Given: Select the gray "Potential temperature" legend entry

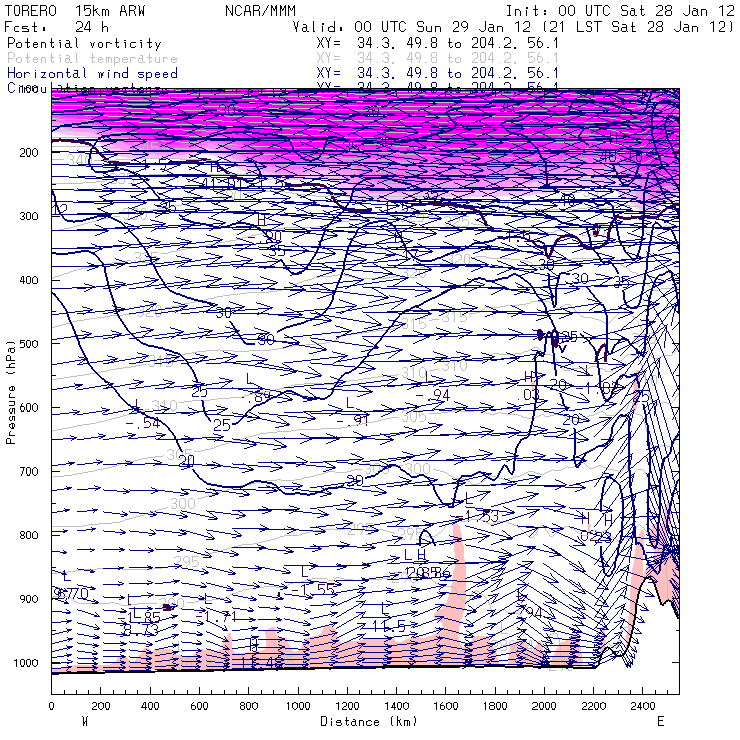Looking at the screenshot, I should [92, 59].
